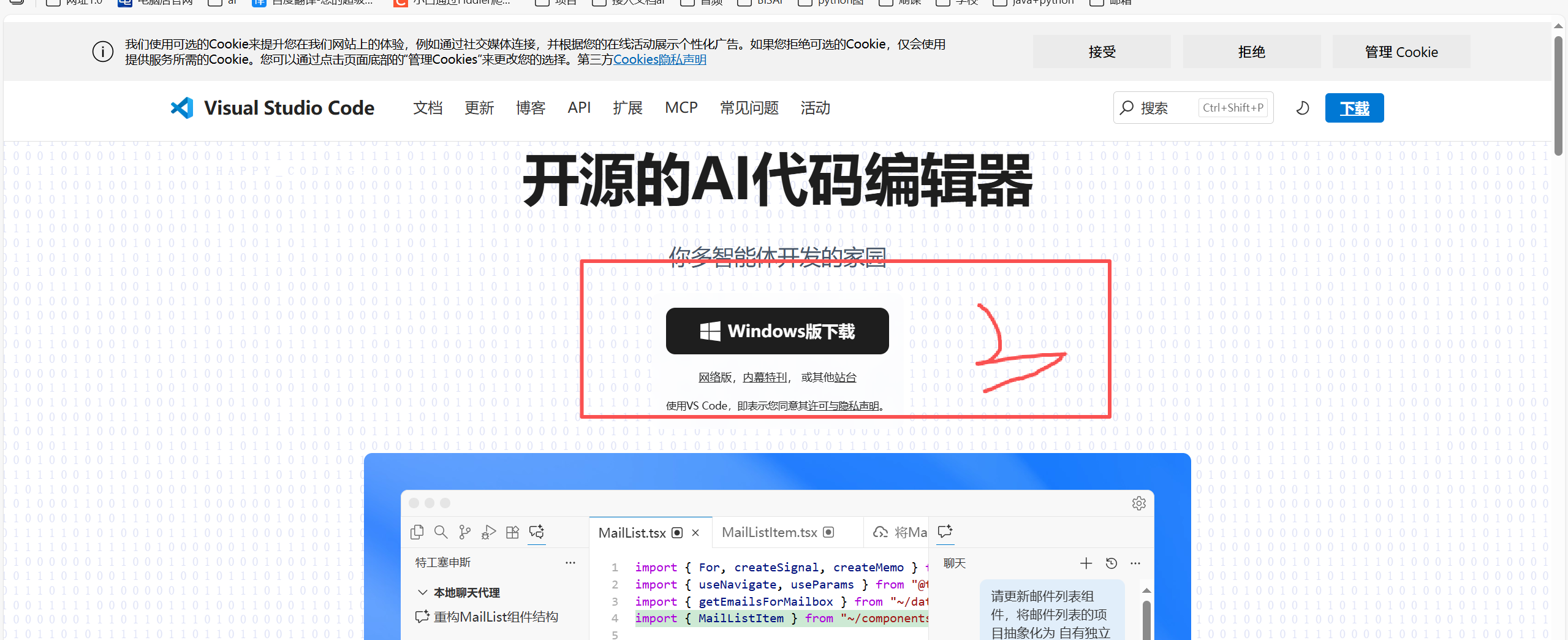Viewport: 1568px width, 640px height.
Task: Open the 内幕特刊 link
Action: 765,378
